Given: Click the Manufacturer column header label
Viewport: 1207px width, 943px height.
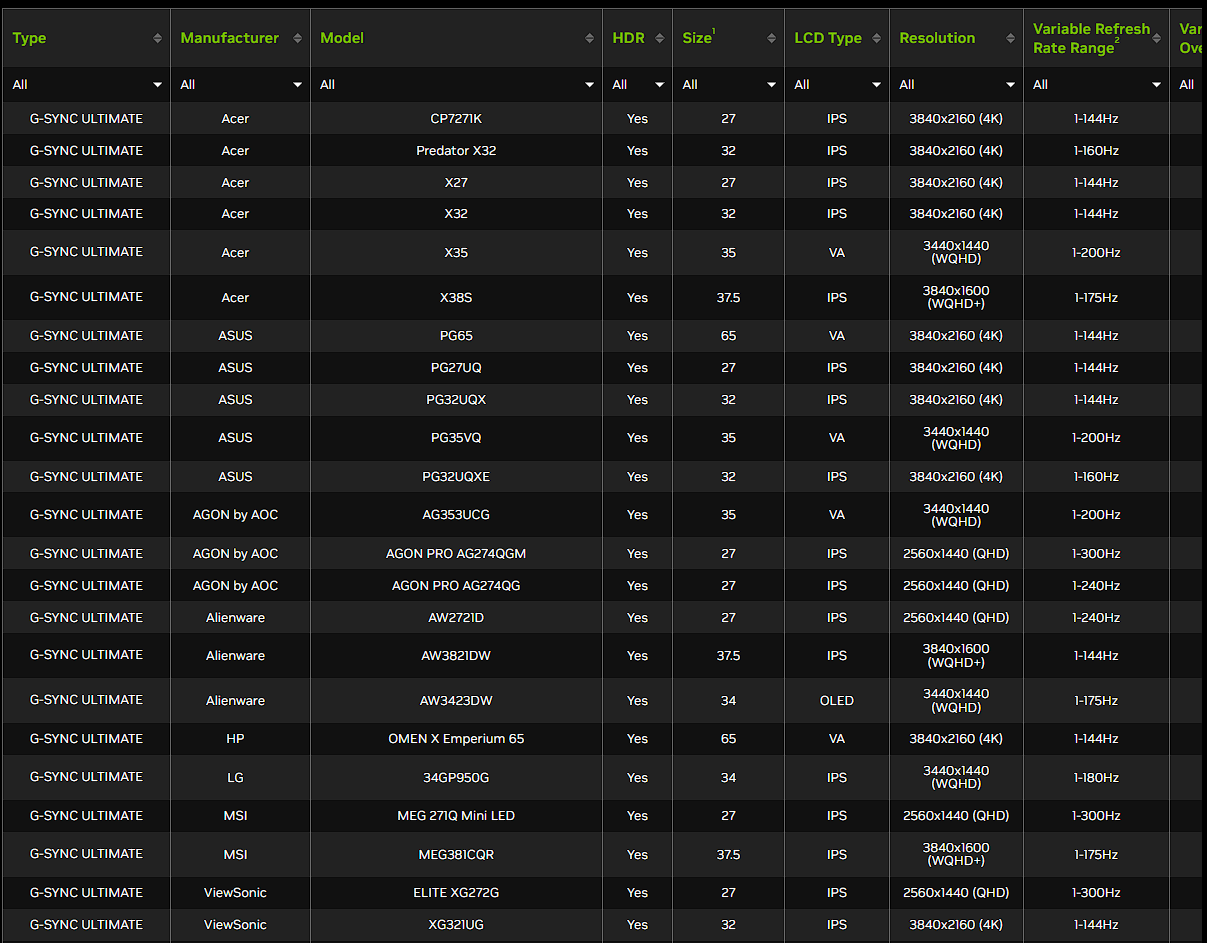Looking at the screenshot, I should tap(230, 38).
